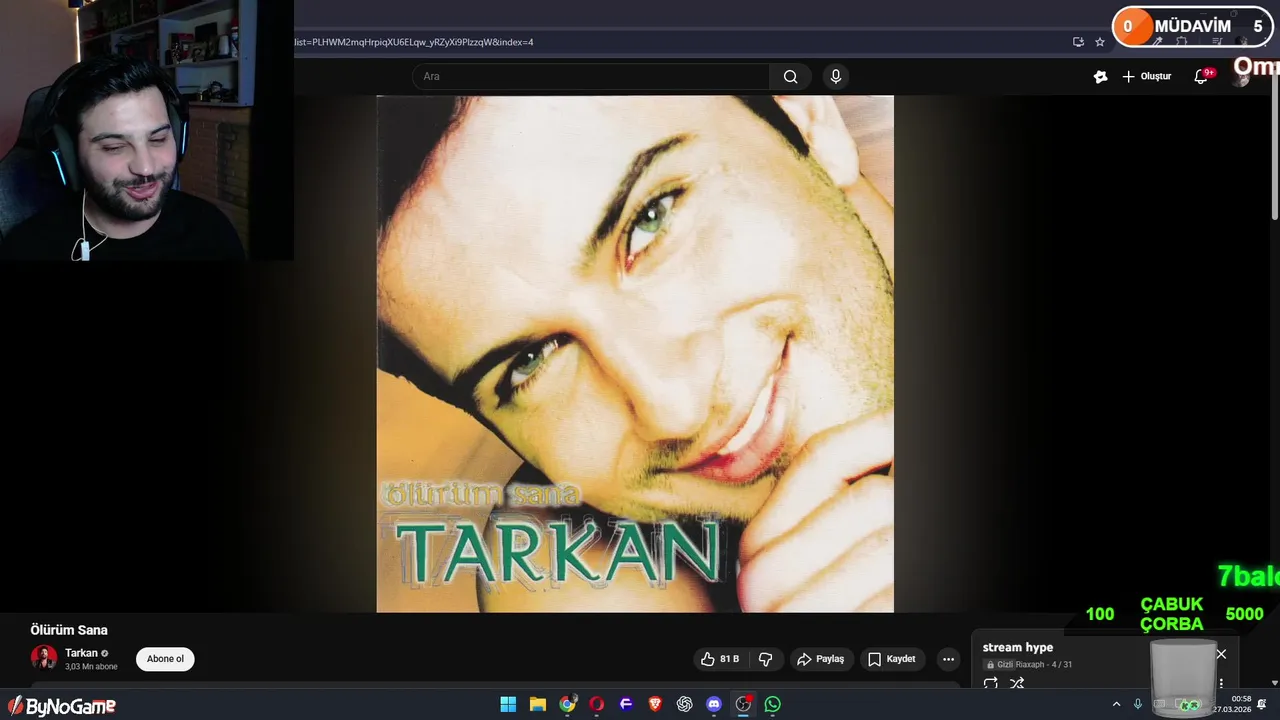Subscribe using the Abone ol button

165,659
